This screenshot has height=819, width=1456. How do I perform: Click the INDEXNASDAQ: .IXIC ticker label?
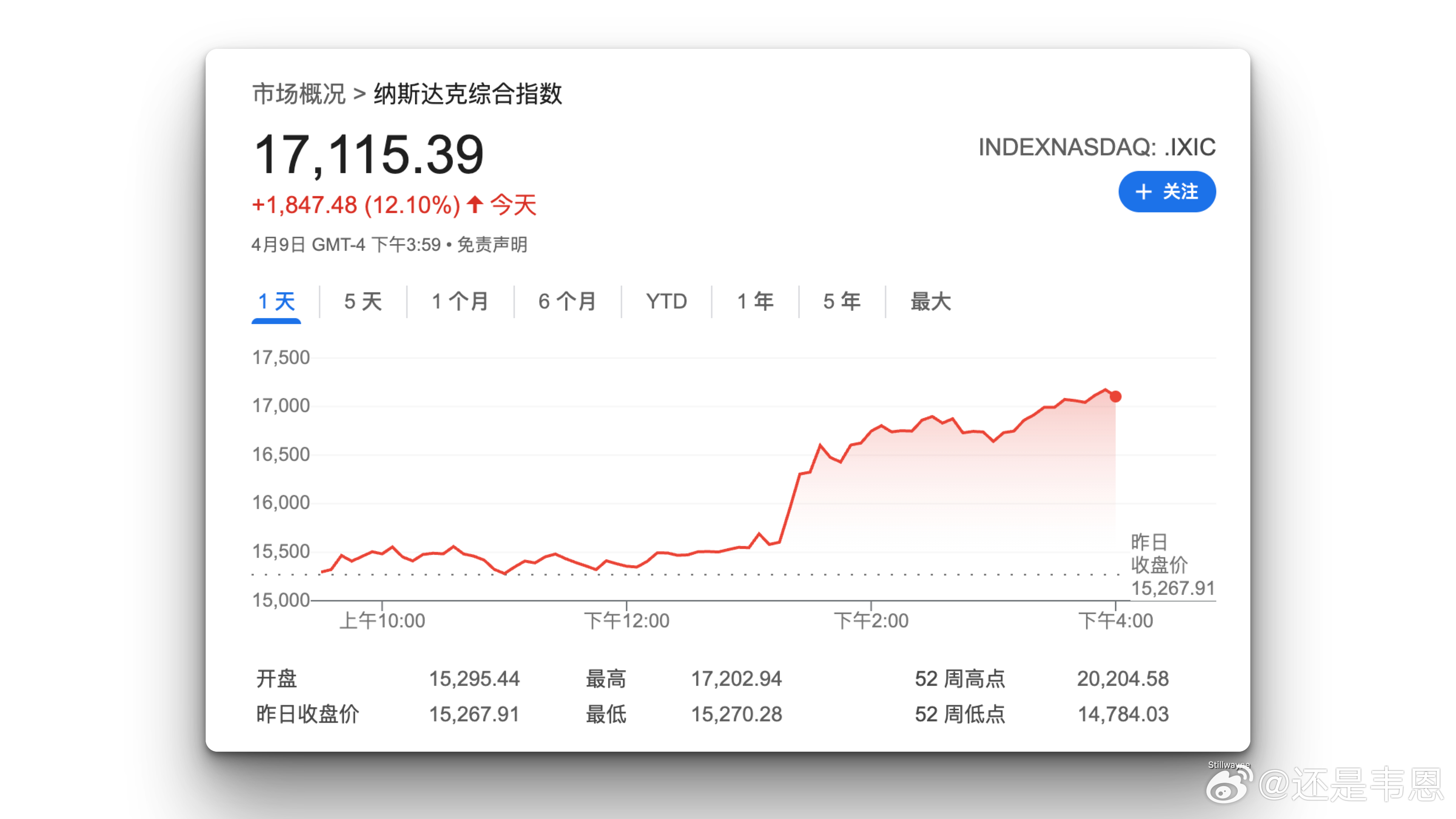(x=1097, y=147)
